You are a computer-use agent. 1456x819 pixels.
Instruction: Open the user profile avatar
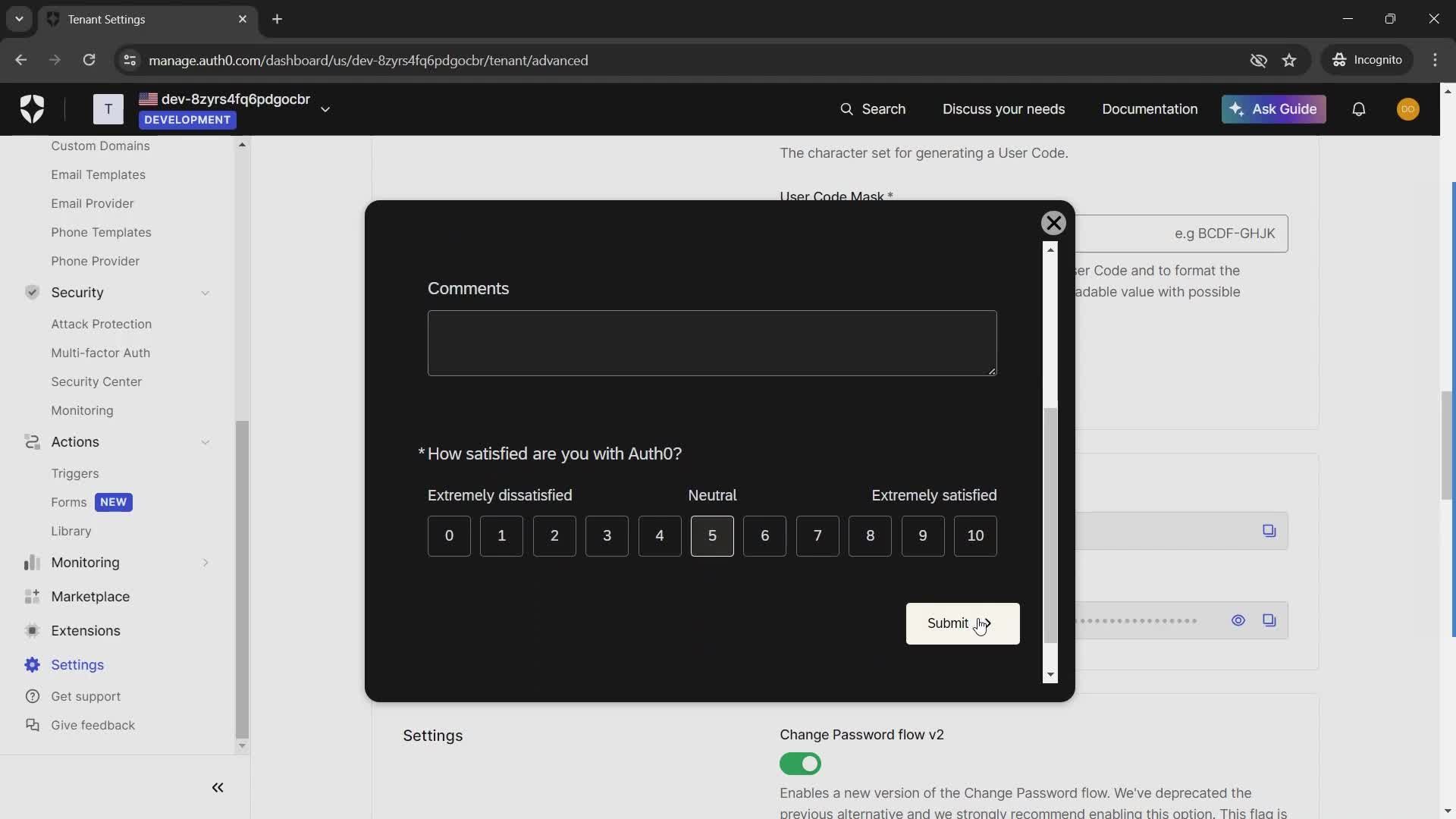(x=1408, y=109)
